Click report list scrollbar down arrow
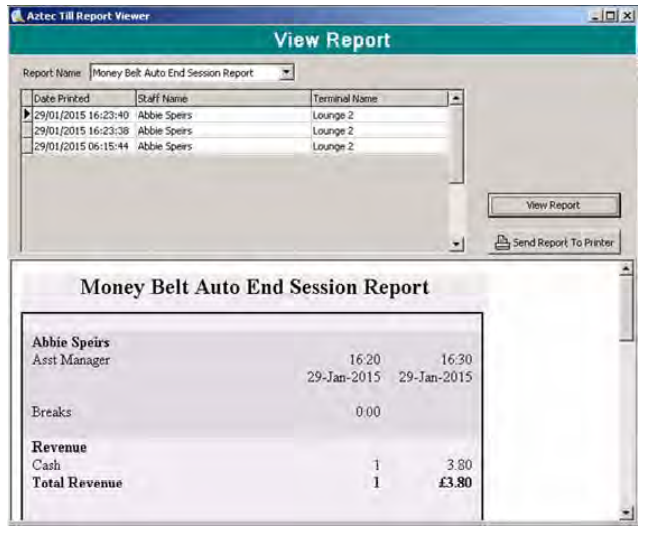Screen dimensions: 649x534 (456, 244)
